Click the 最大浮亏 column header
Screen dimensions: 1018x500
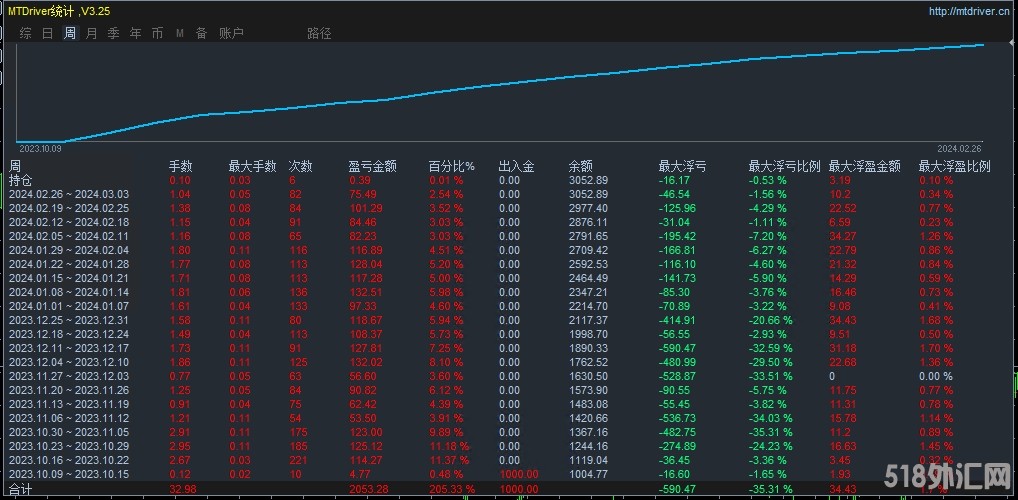point(682,167)
